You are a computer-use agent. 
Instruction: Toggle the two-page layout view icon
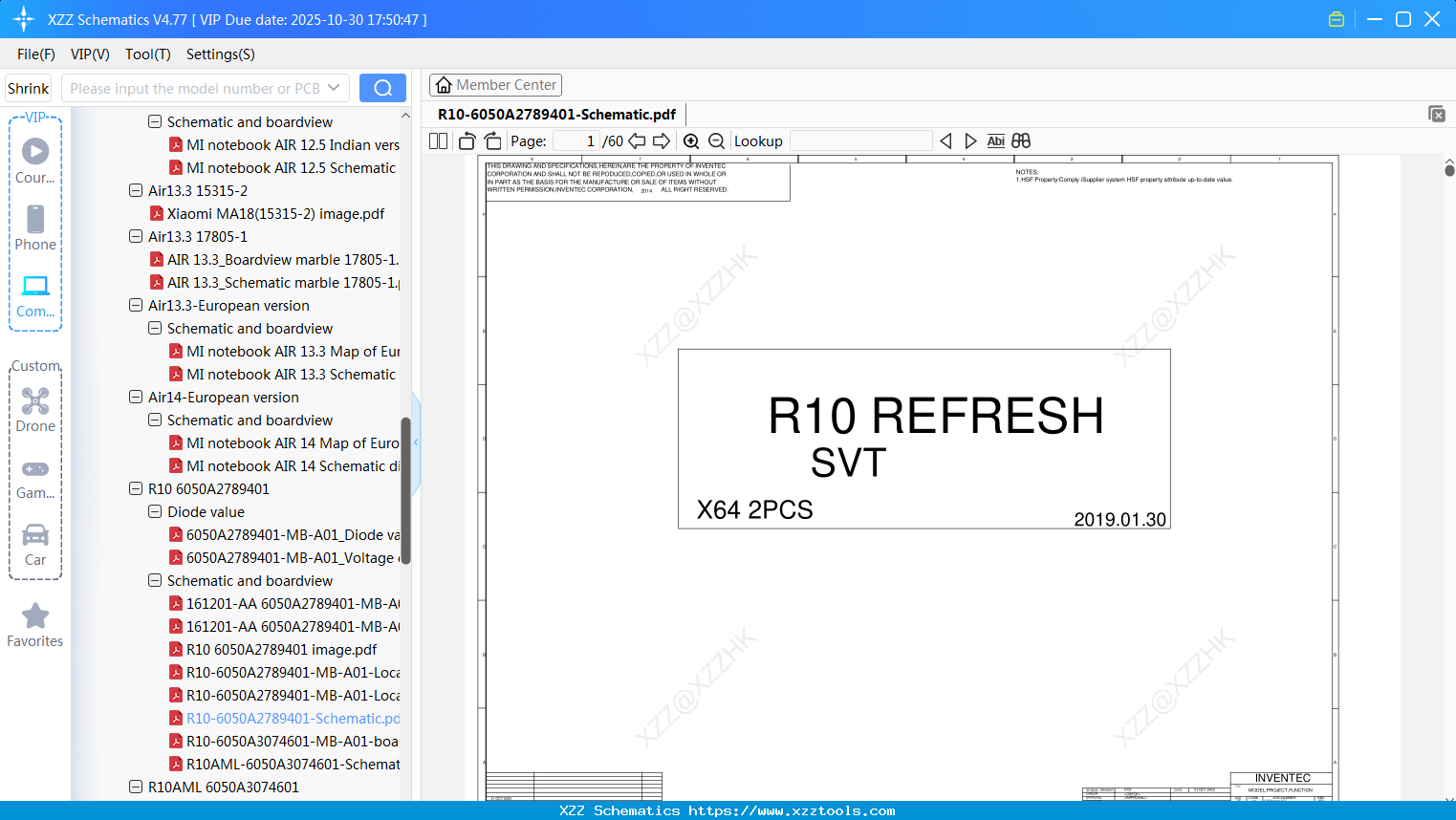tap(438, 141)
